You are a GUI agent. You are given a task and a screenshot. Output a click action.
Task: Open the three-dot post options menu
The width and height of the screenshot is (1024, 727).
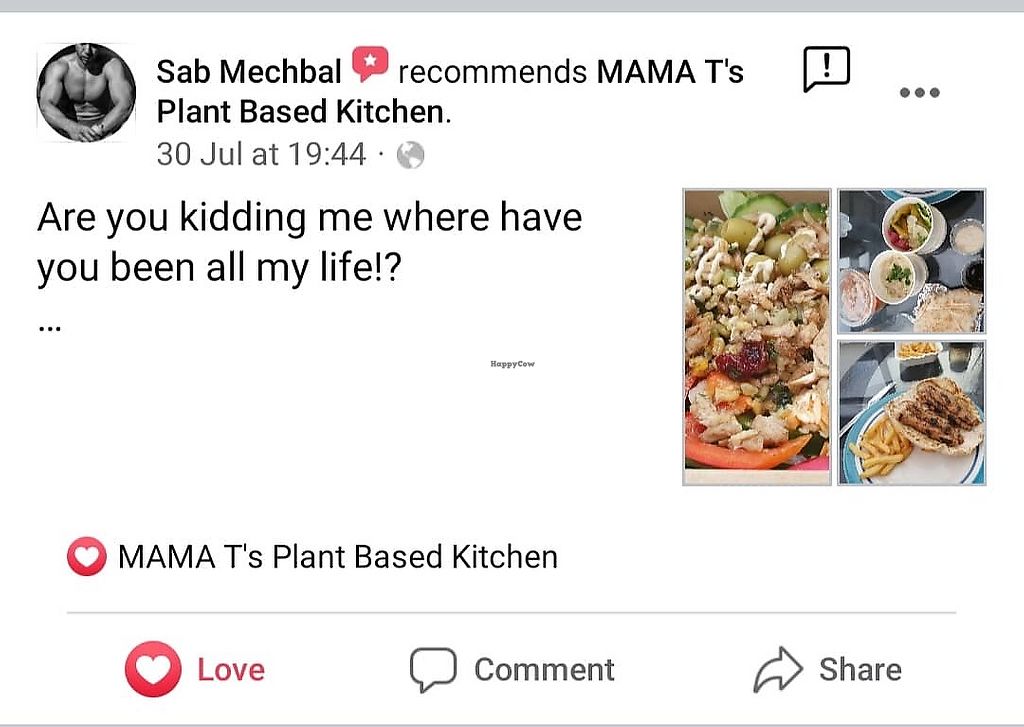pyautogui.click(x=919, y=93)
